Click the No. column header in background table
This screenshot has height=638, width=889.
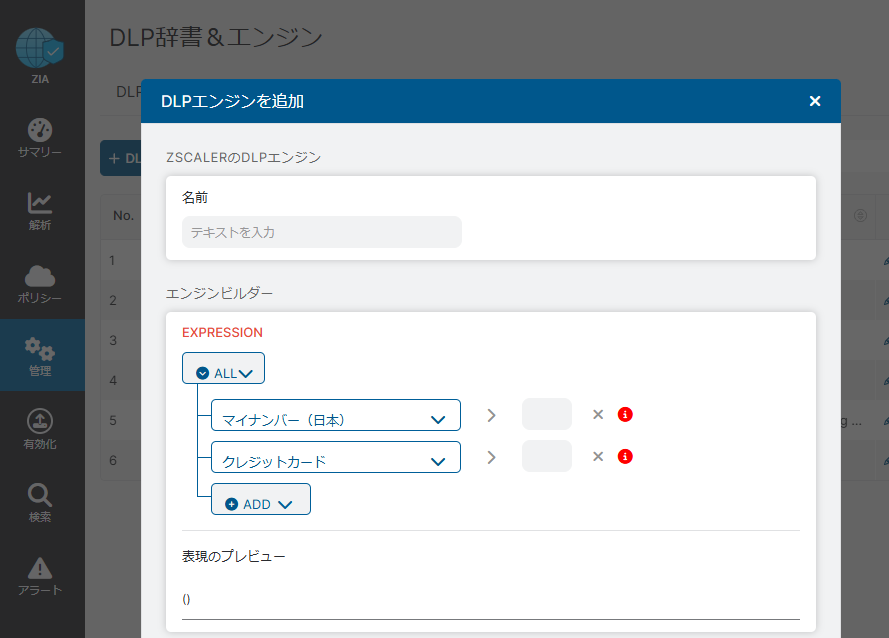tap(123, 216)
